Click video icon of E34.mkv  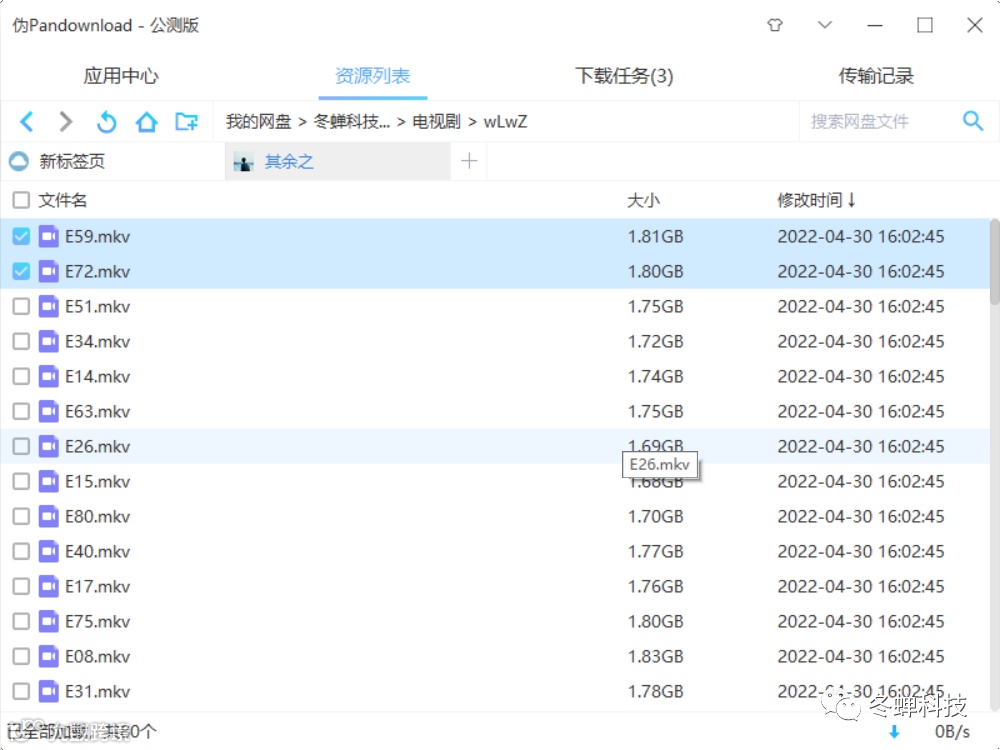[x=48, y=342]
